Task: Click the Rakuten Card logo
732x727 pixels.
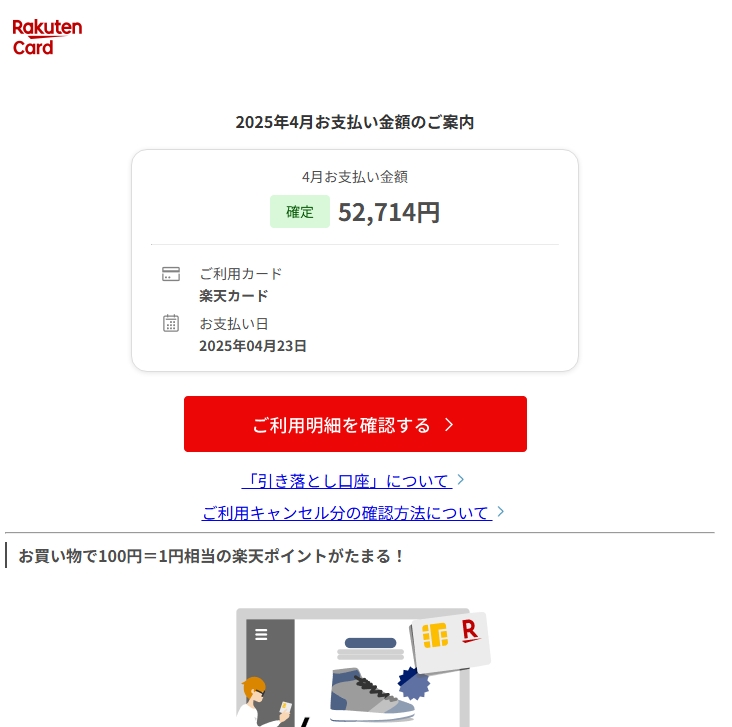Action: click(x=47, y=37)
